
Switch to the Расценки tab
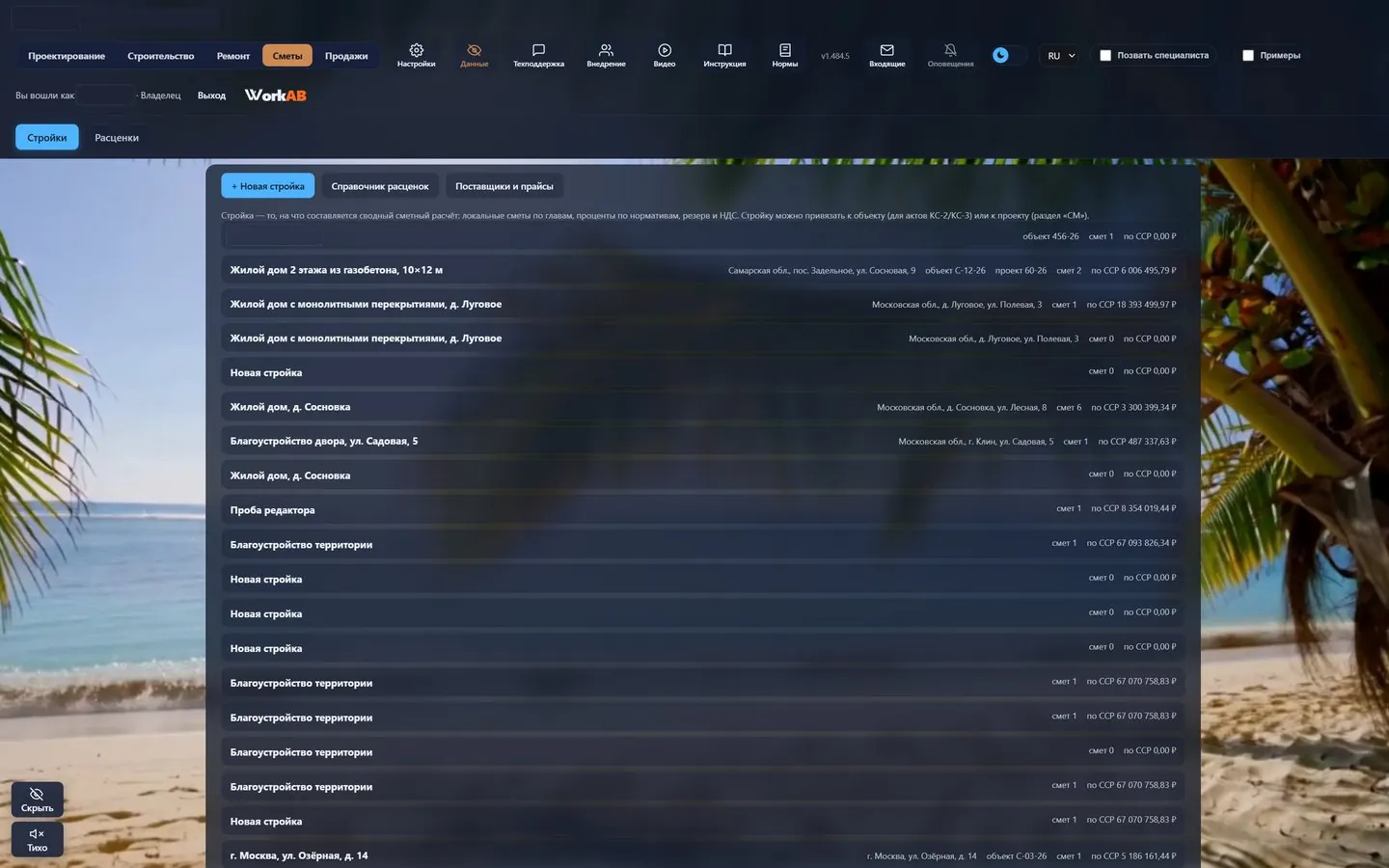(x=117, y=138)
